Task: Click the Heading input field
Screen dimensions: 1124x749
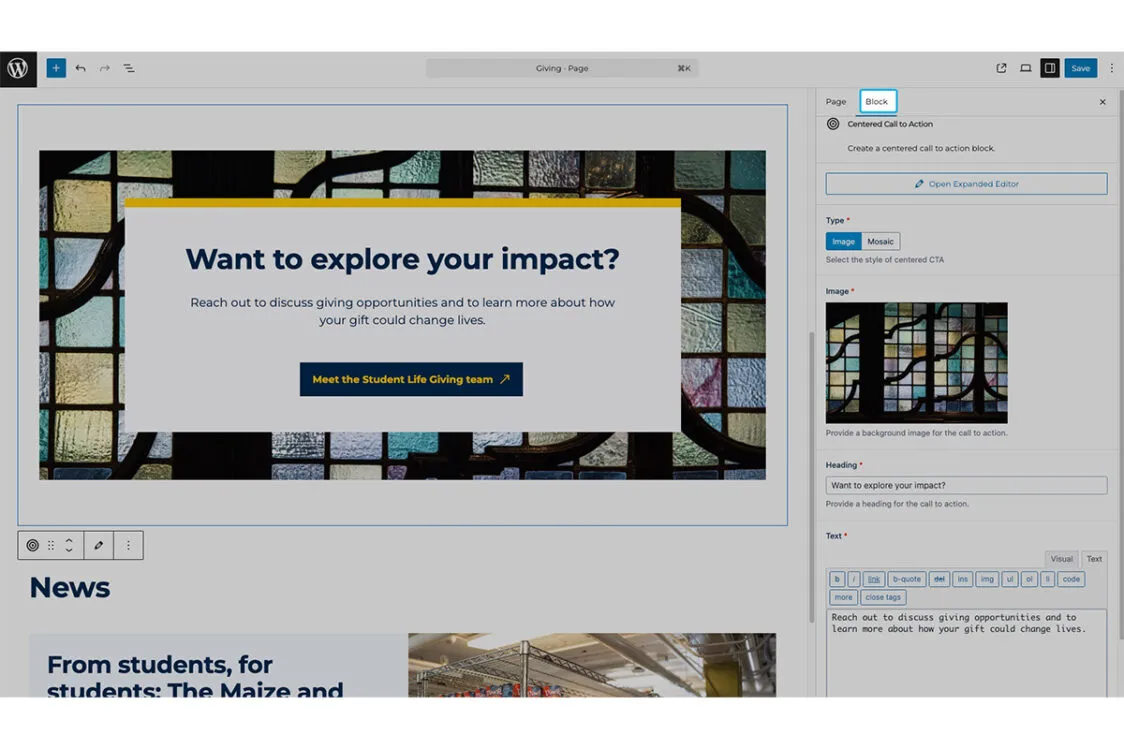Action: pos(966,485)
